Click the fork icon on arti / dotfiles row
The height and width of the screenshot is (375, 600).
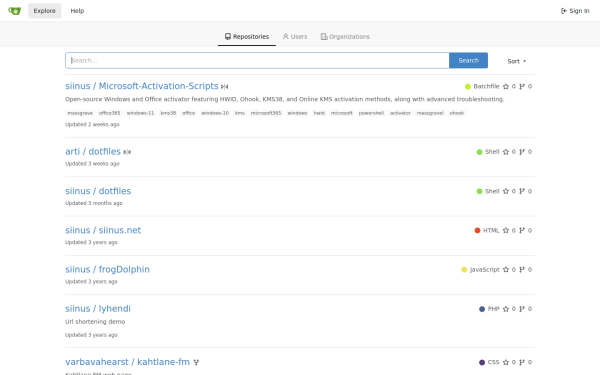(522, 152)
